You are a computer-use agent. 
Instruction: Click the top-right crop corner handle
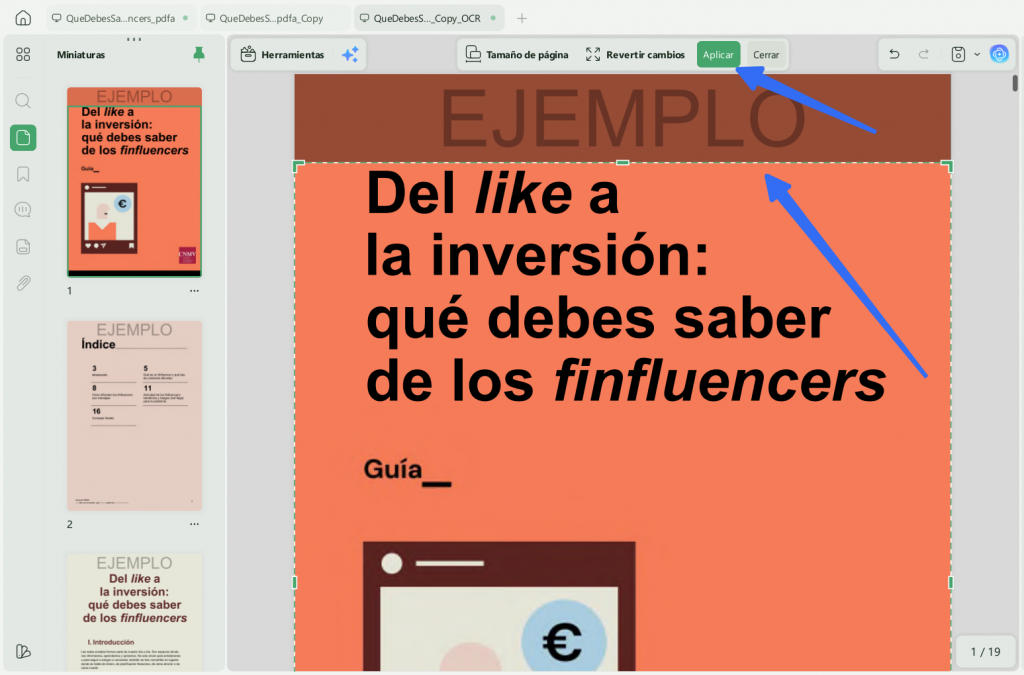[x=947, y=166]
